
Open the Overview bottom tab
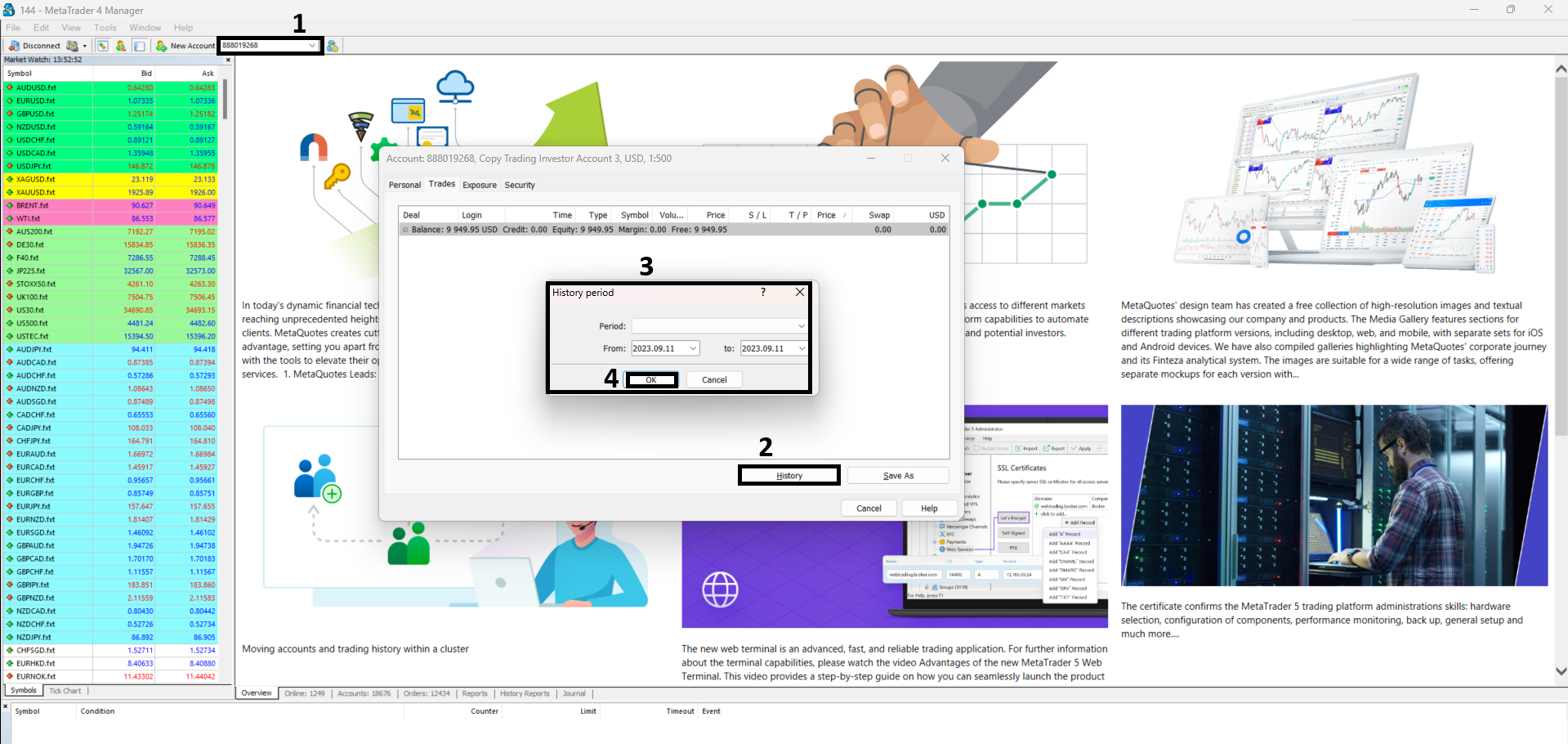pyautogui.click(x=257, y=693)
